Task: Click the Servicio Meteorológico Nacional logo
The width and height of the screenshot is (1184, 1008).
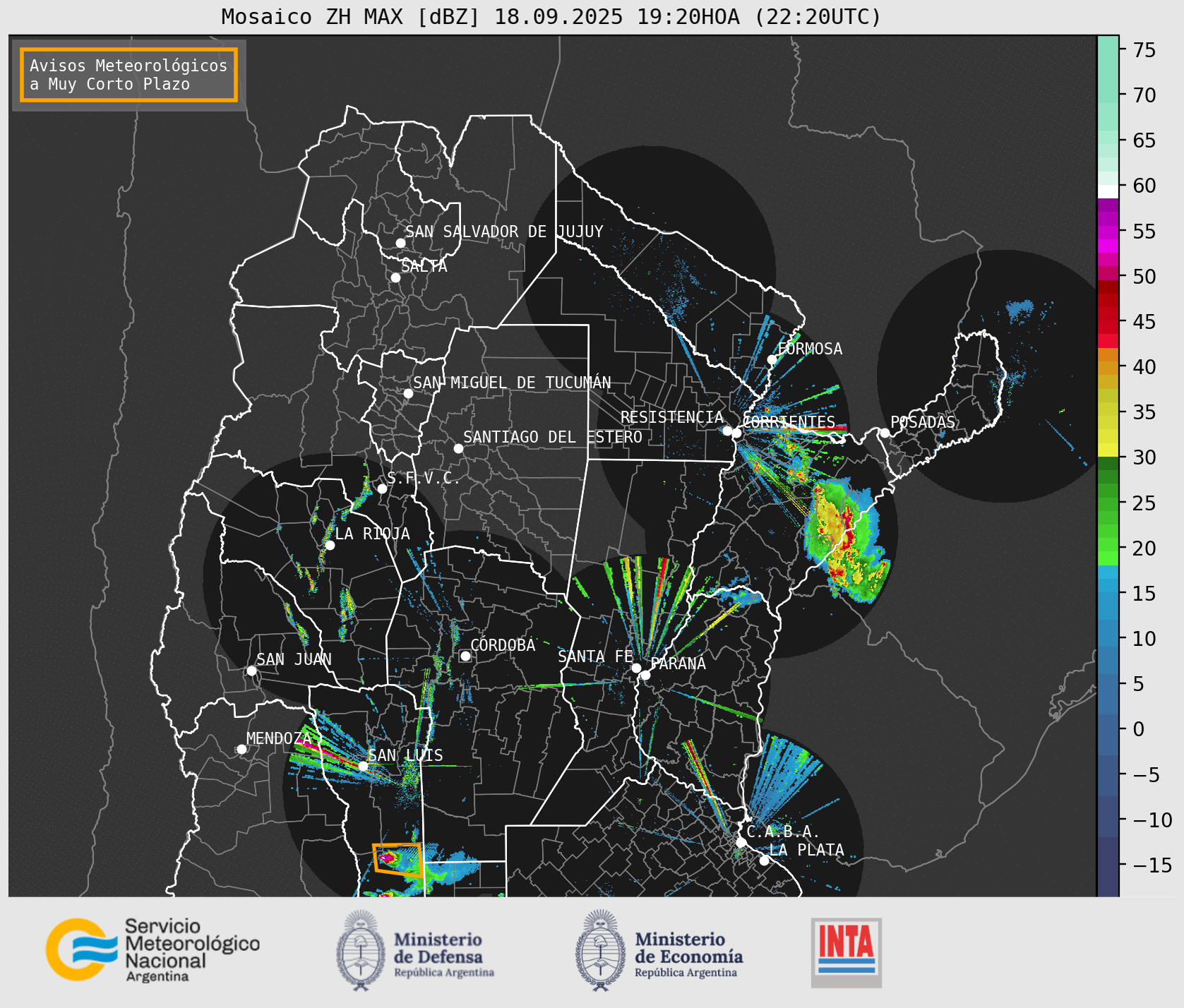Action: [x=153, y=949]
